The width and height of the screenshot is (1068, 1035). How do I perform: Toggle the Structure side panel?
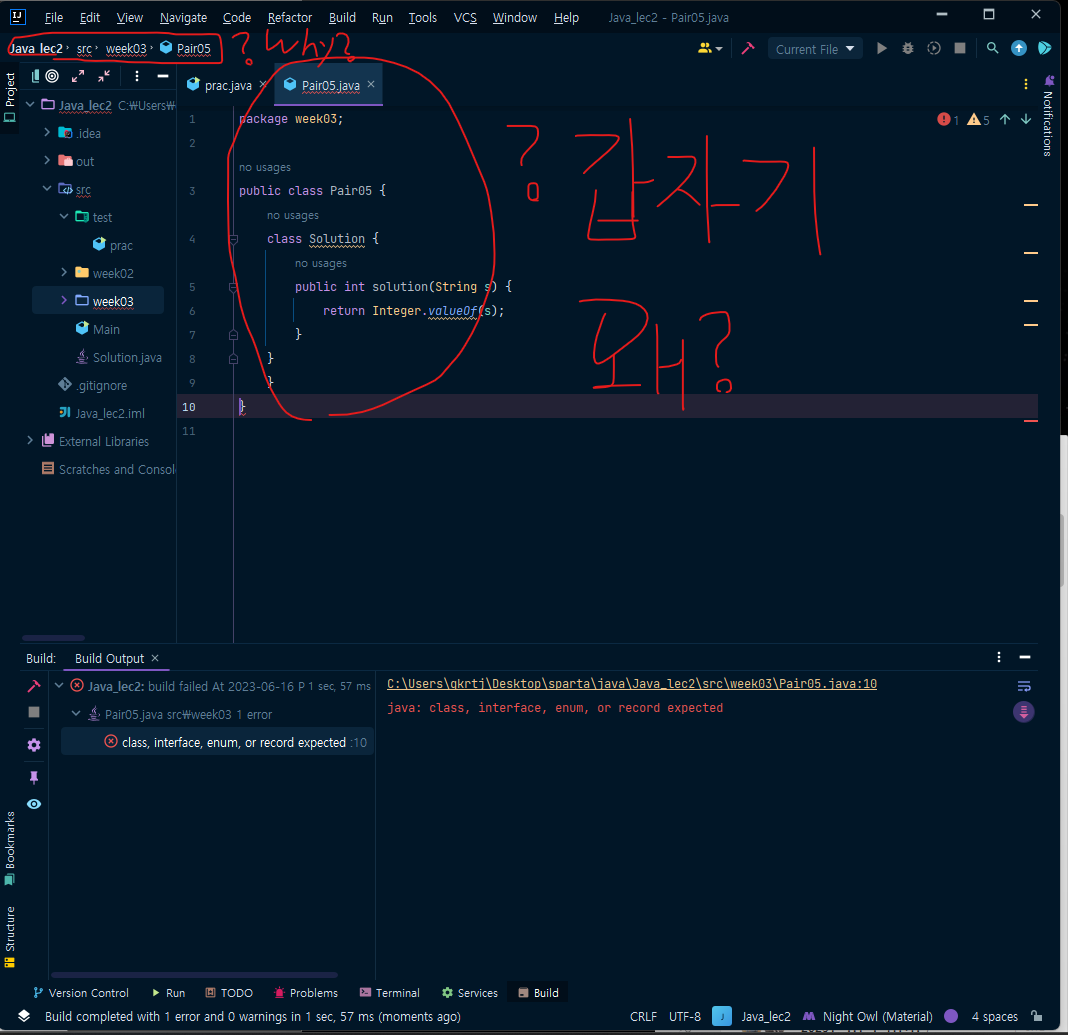(10, 936)
